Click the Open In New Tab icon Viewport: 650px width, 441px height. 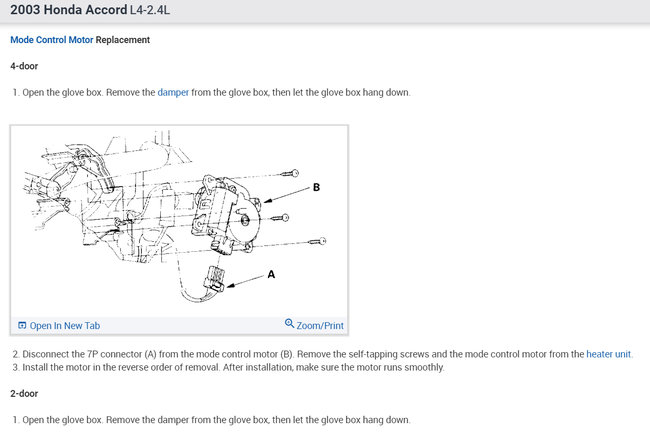22,325
